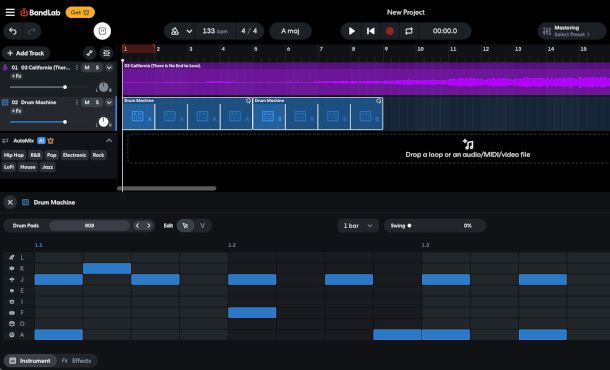
Task: Edit the 133 bpm tempo field
Action: (x=215, y=31)
